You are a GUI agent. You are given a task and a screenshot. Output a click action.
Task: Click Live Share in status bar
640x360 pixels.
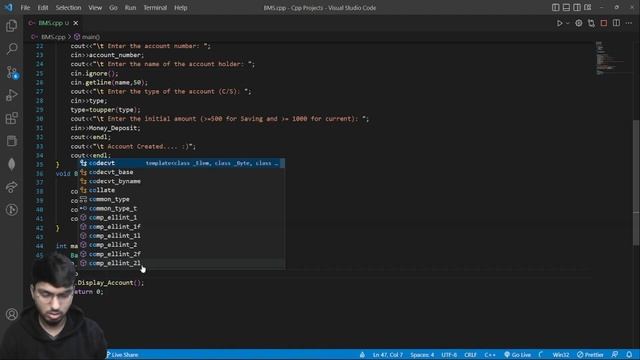(122, 355)
